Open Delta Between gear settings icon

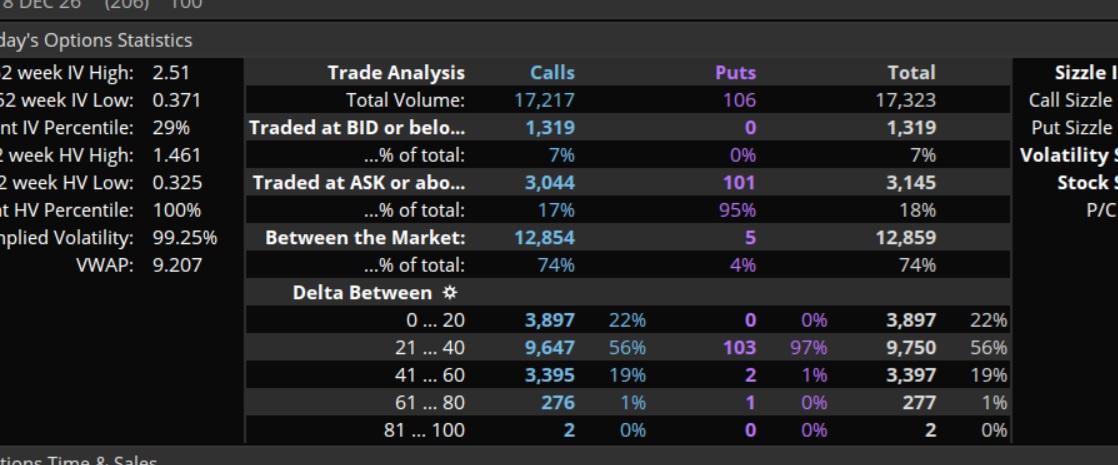pos(449,292)
